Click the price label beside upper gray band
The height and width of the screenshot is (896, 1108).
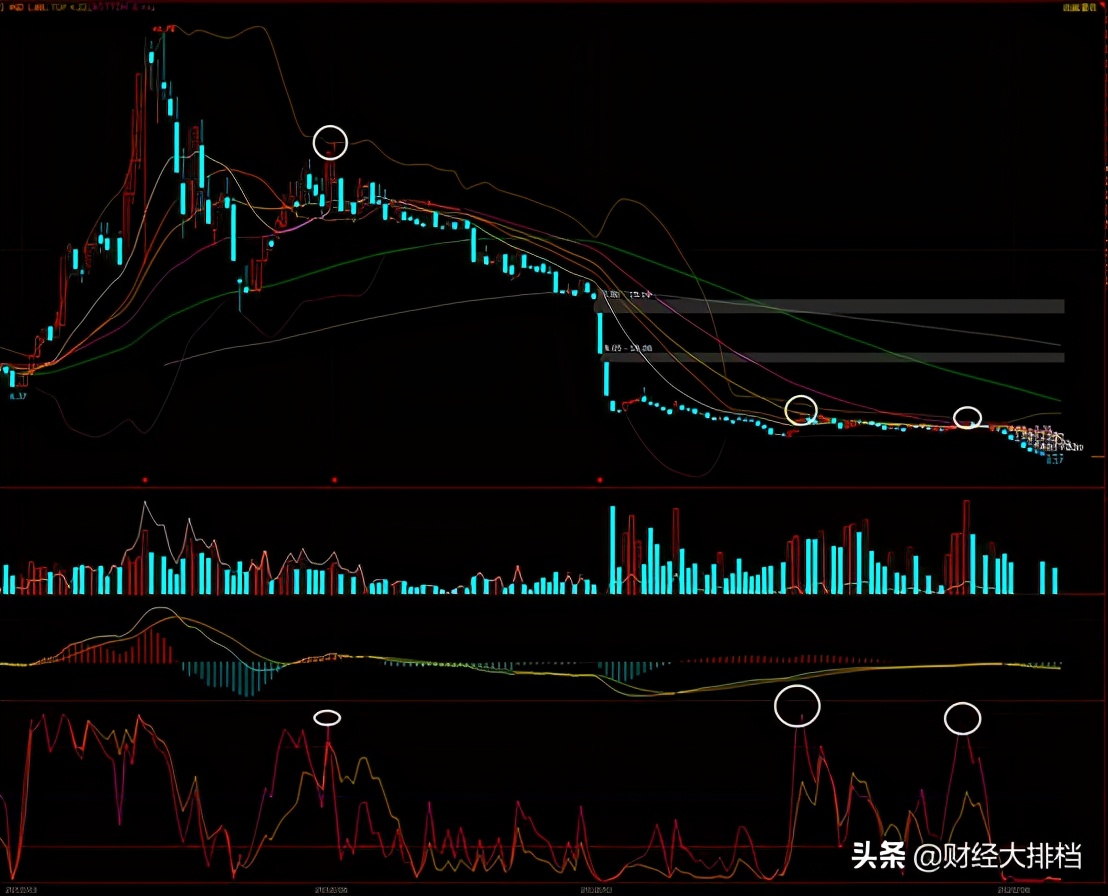[x=629, y=294]
